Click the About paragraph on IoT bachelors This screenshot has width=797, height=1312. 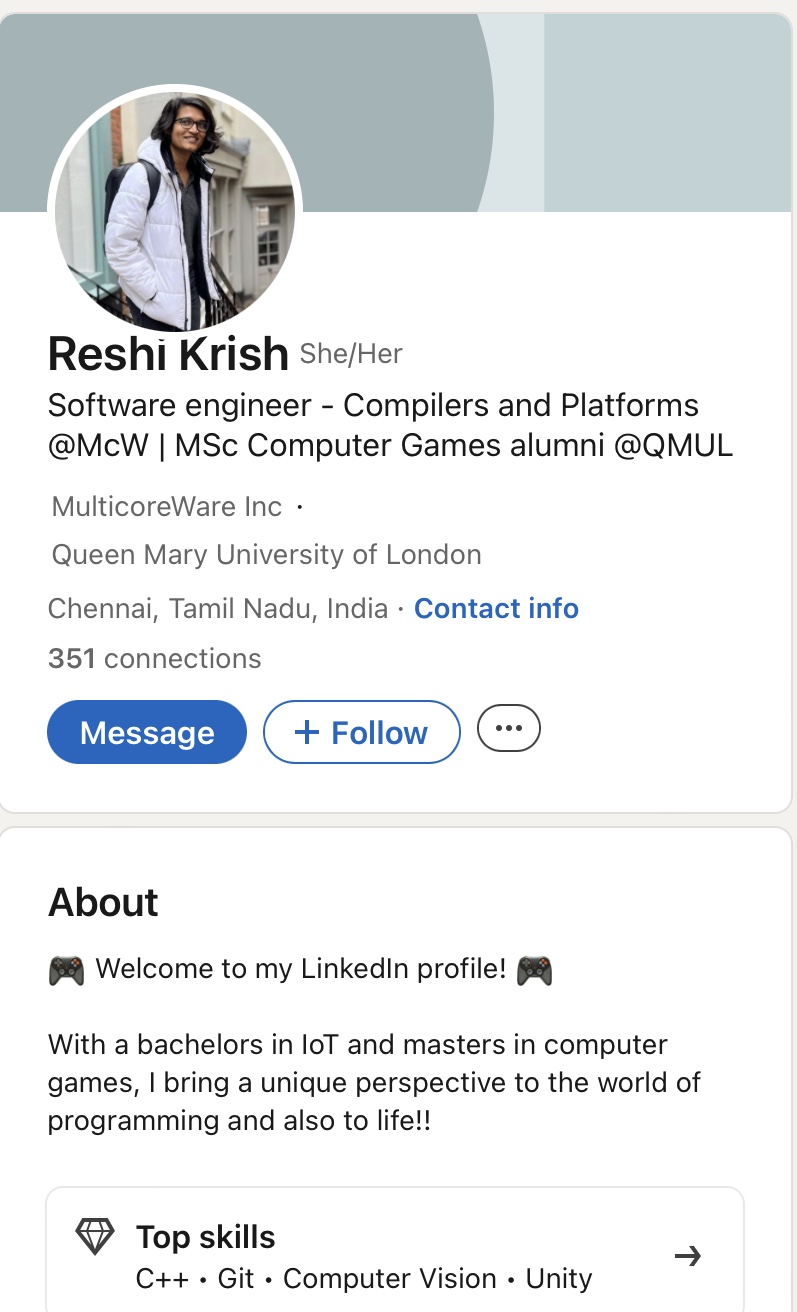[374, 1083]
